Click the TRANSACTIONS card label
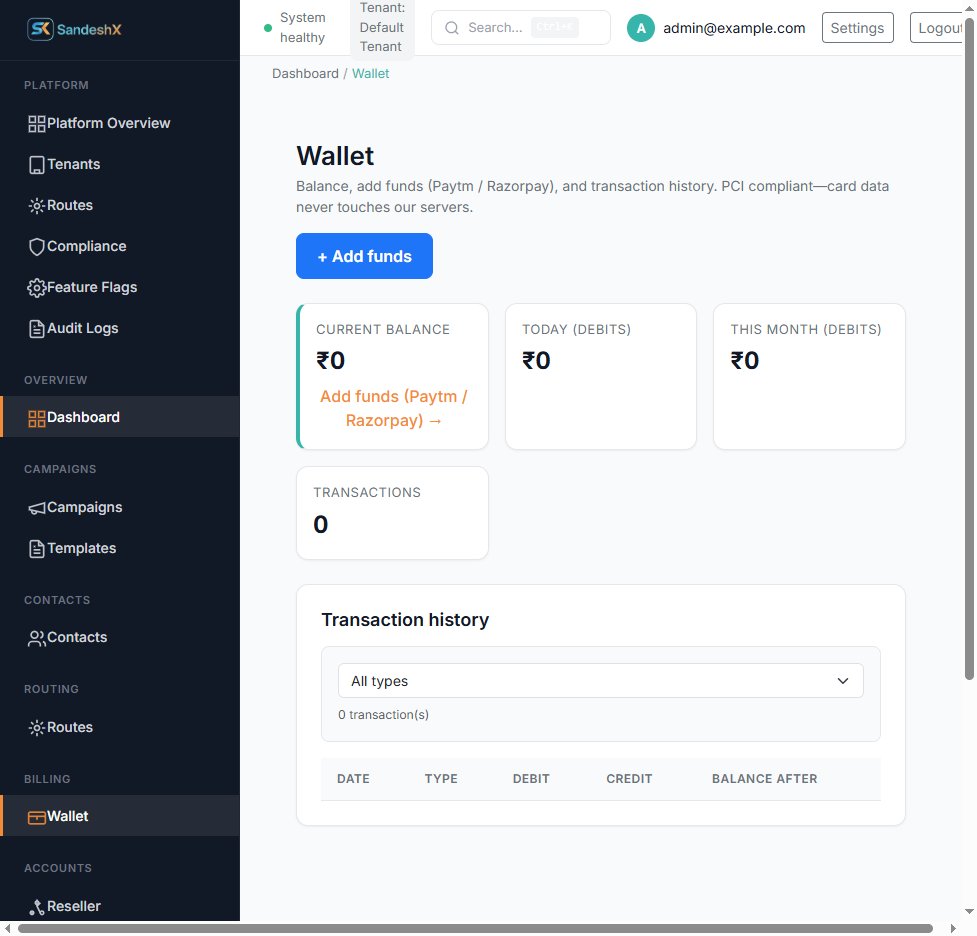The image size is (977, 936). [367, 493]
